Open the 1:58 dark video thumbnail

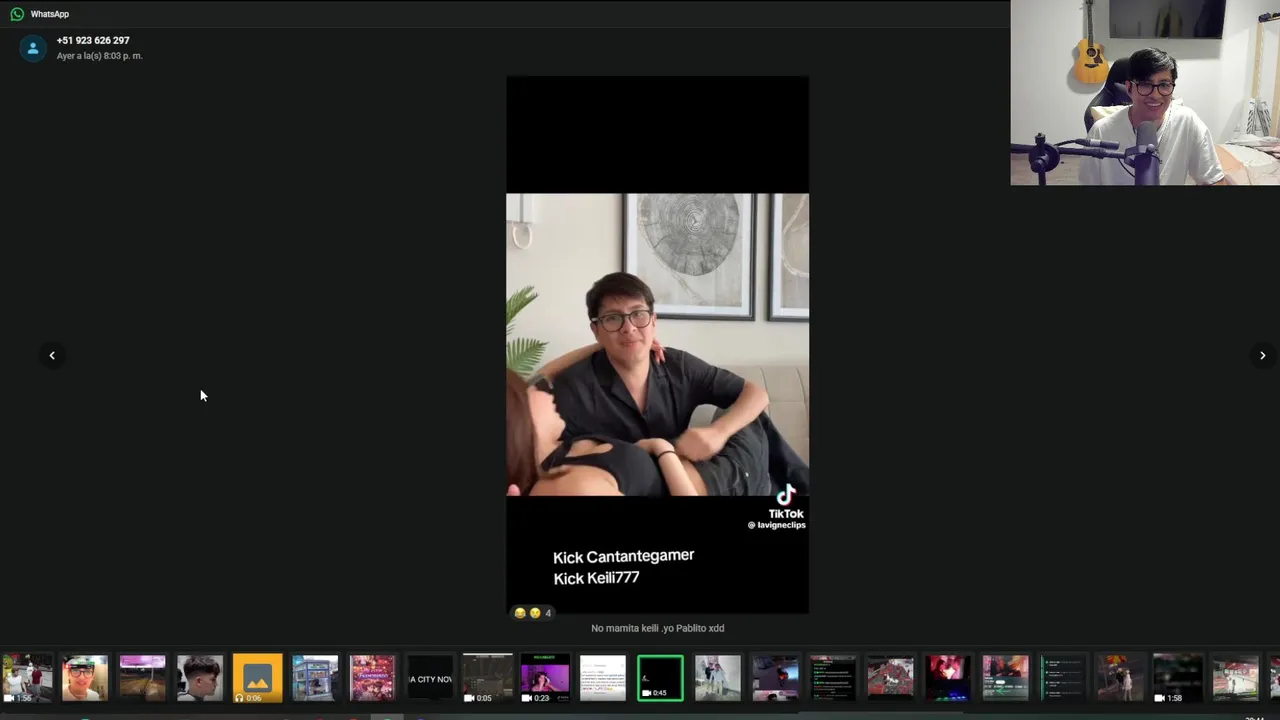[x=1178, y=678]
